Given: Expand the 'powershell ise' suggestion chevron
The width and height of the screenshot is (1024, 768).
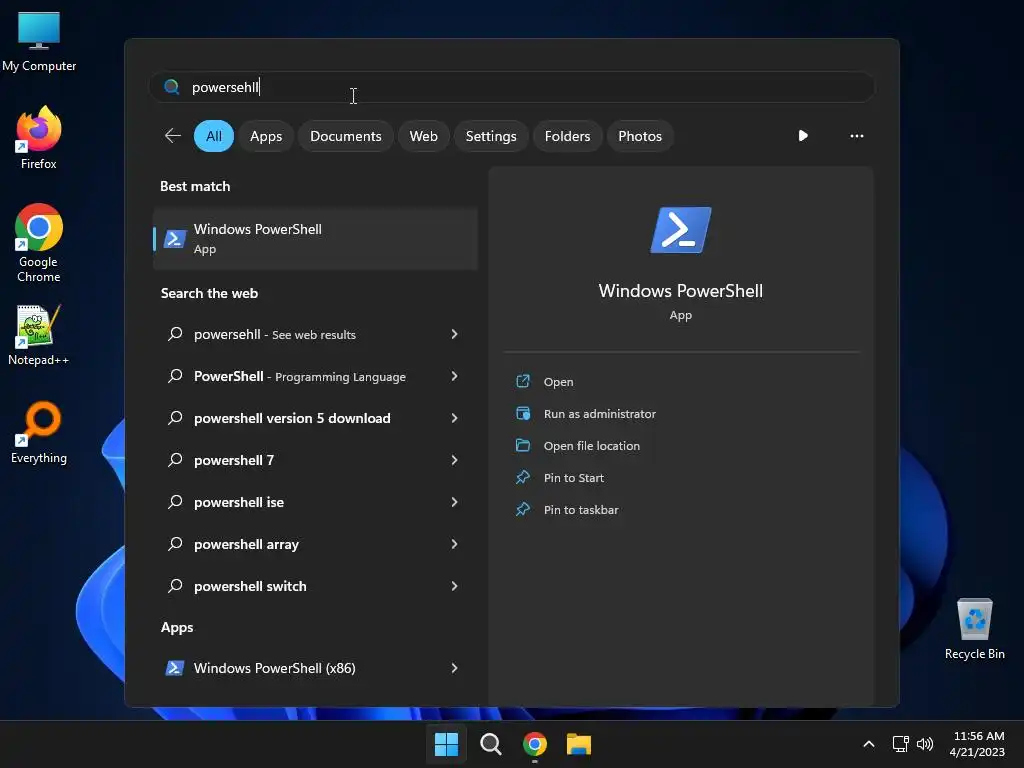Looking at the screenshot, I should [455, 502].
